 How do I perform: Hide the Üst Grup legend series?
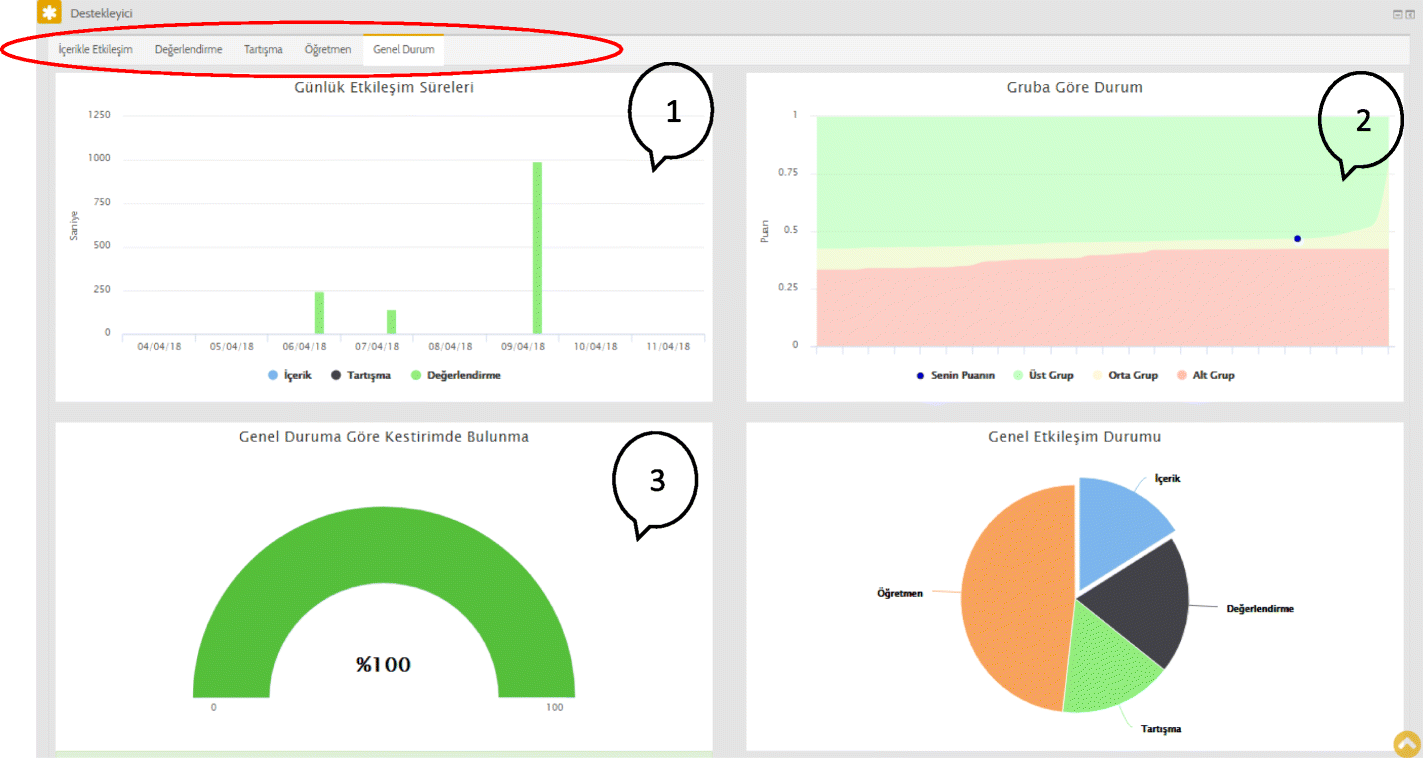(1044, 376)
